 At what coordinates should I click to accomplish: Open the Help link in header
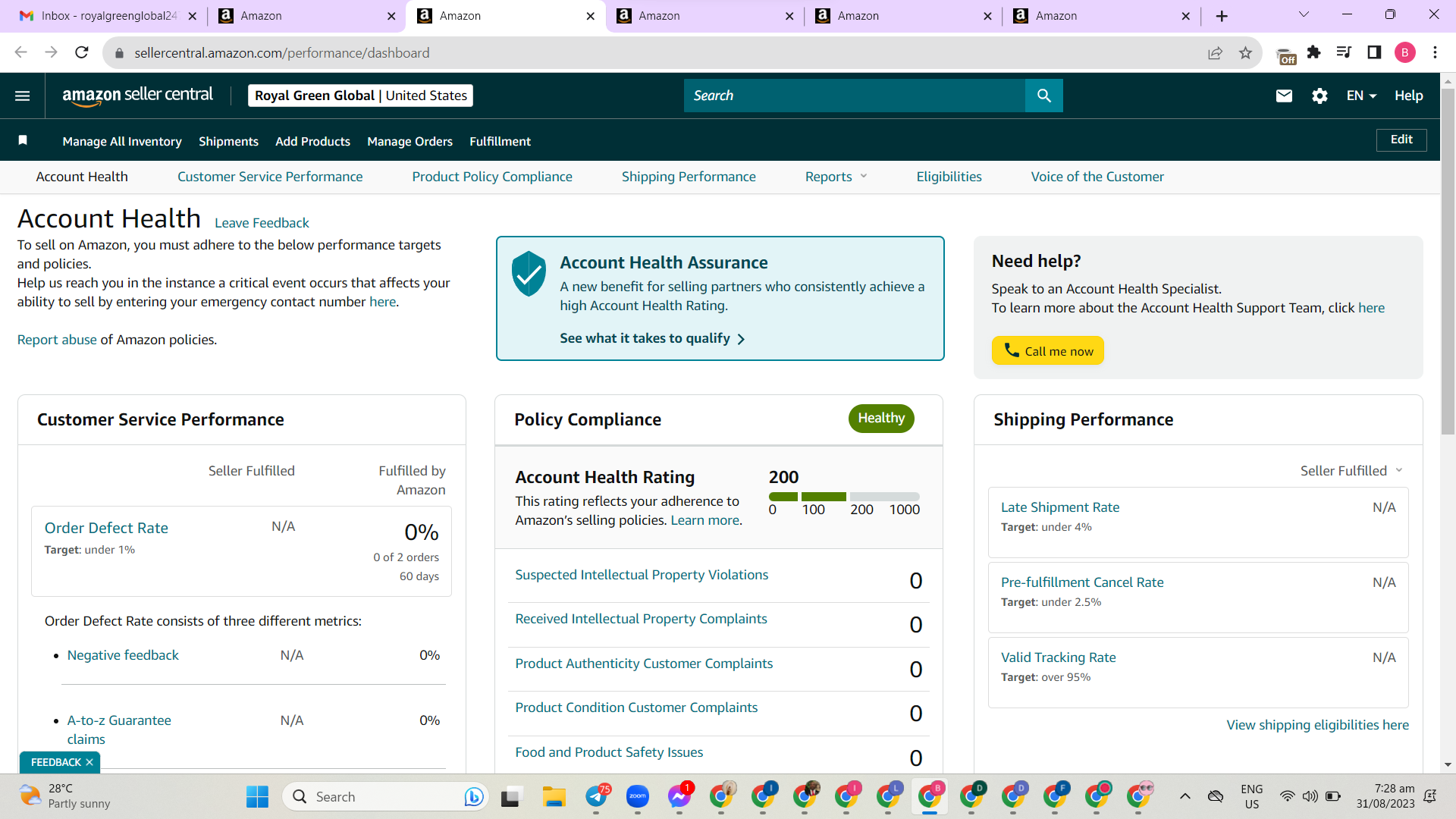pos(1408,96)
